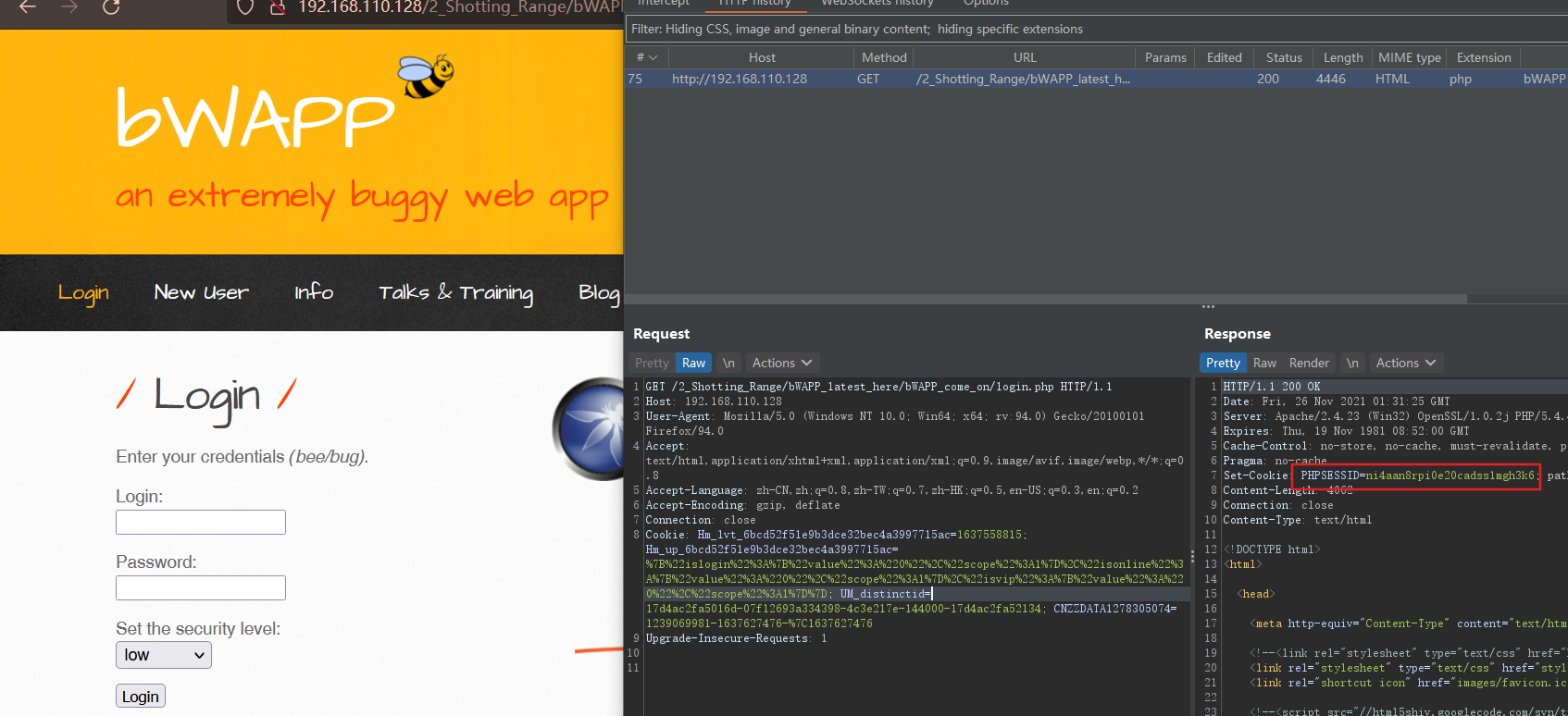The height and width of the screenshot is (716, 1568).
Task: Open the Request Actions dropdown
Action: pyautogui.click(x=782, y=363)
